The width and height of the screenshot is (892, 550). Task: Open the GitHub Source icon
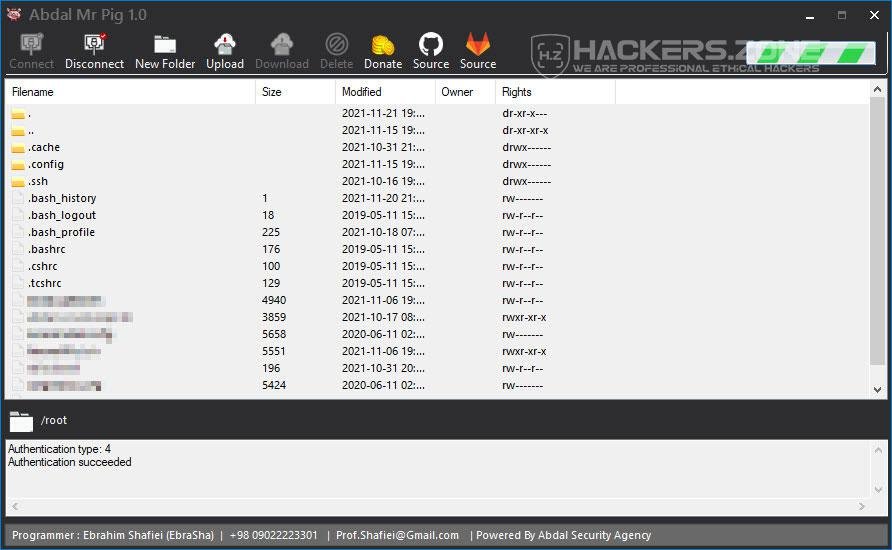click(x=431, y=44)
